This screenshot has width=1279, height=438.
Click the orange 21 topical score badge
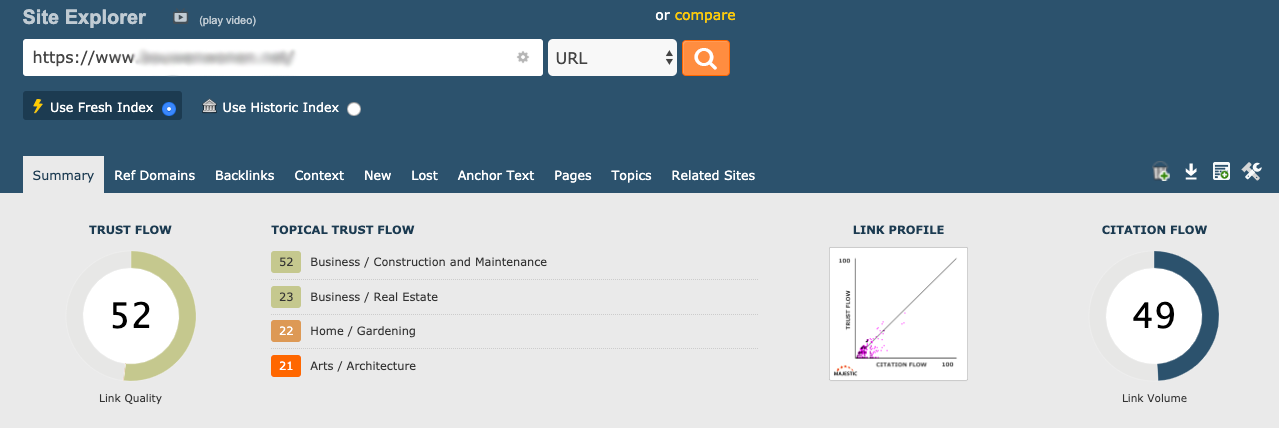(286, 366)
